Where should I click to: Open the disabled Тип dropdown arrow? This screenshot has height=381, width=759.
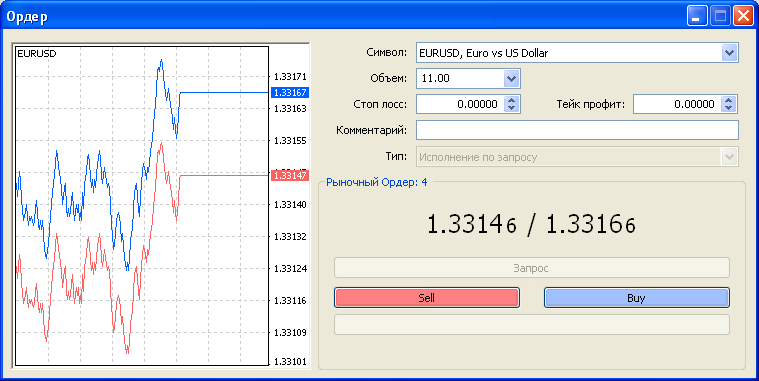click(x=729, y=157)
